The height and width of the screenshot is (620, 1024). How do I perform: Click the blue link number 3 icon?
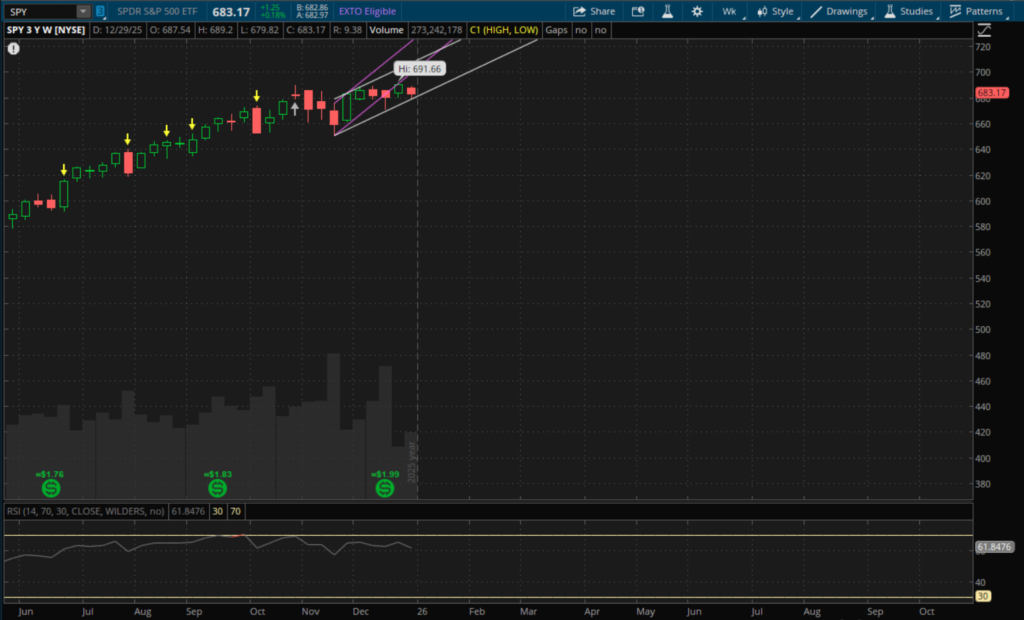pos(100,11)
